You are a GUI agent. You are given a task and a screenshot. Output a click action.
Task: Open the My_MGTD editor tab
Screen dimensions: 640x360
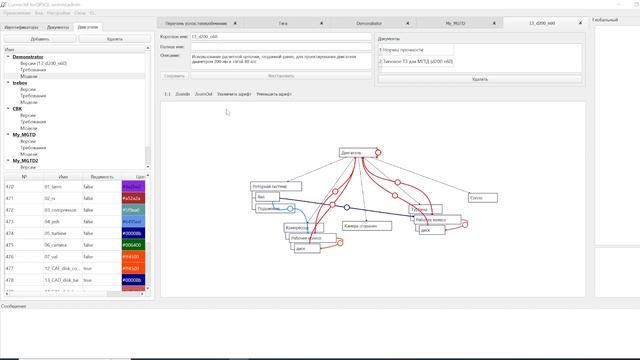[455, 23]
